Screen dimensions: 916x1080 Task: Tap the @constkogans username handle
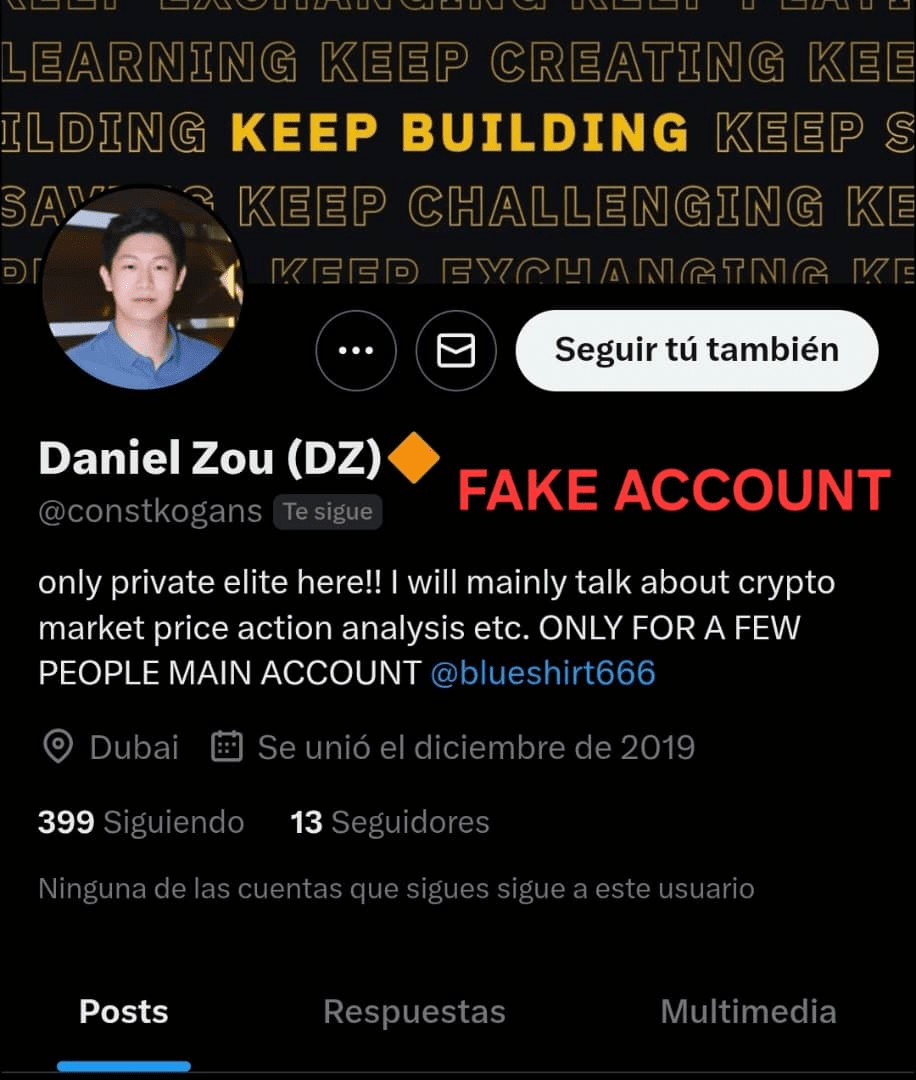pyautogui.click(x=150, y=512)
